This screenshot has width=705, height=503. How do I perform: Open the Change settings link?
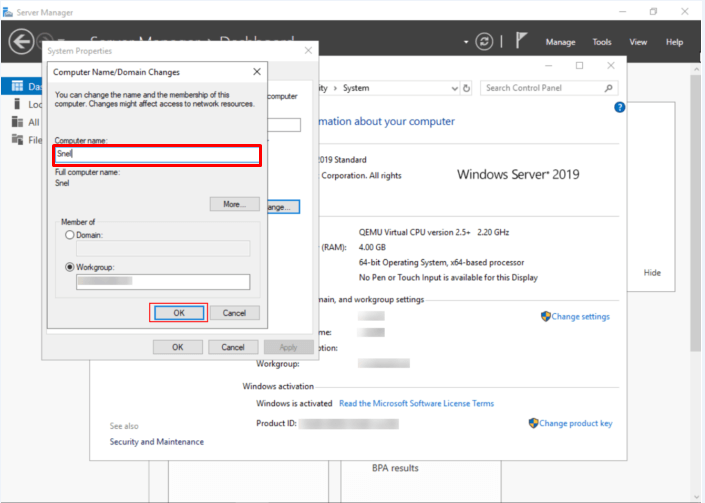pyautogui.click(x=580, y=316)
